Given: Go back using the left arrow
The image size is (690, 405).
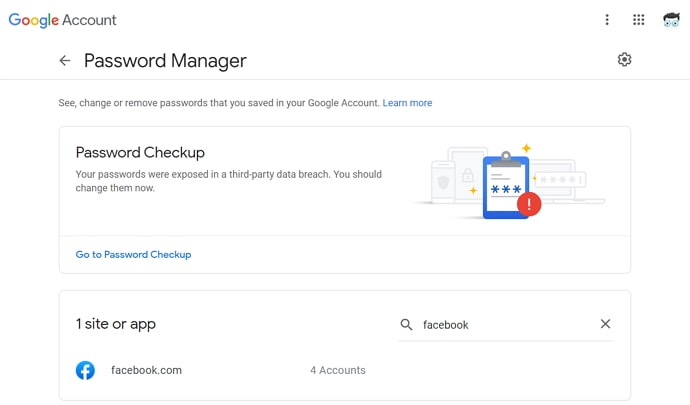Looking at the screenshot, I should click(65, 60).
